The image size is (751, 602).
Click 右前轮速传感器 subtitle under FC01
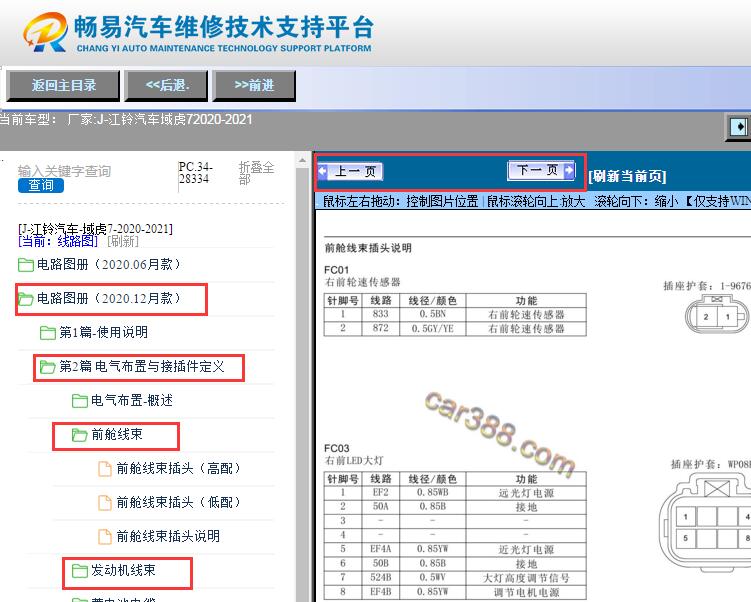pyautogui.click(x=363, y=283)
